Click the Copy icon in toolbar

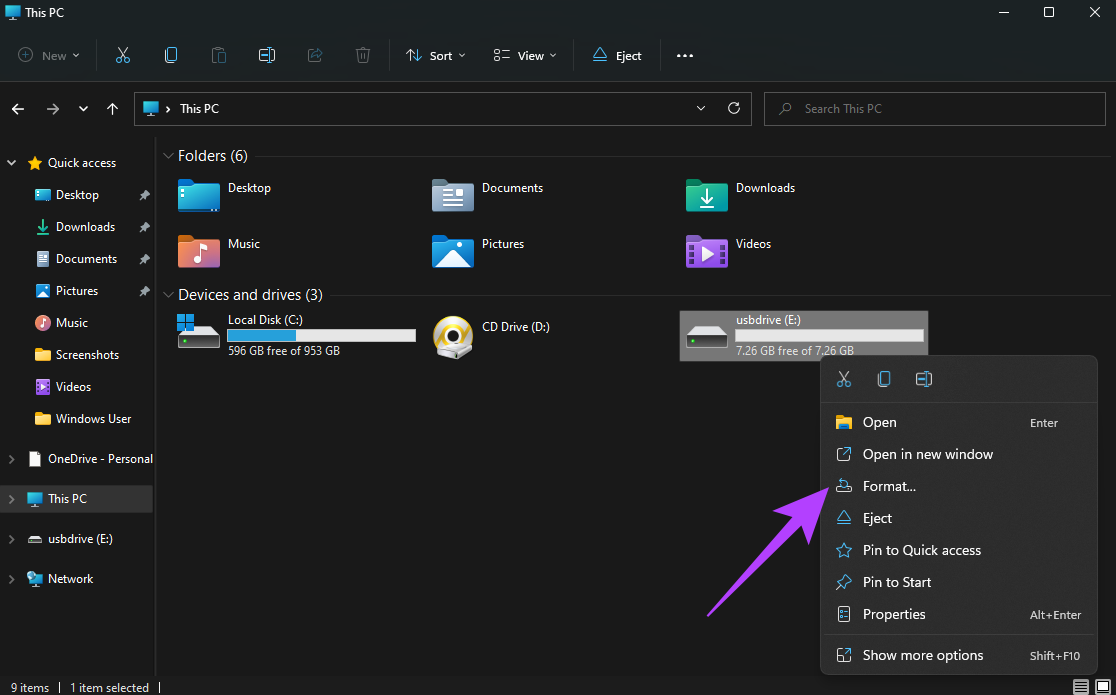point(171,56)
